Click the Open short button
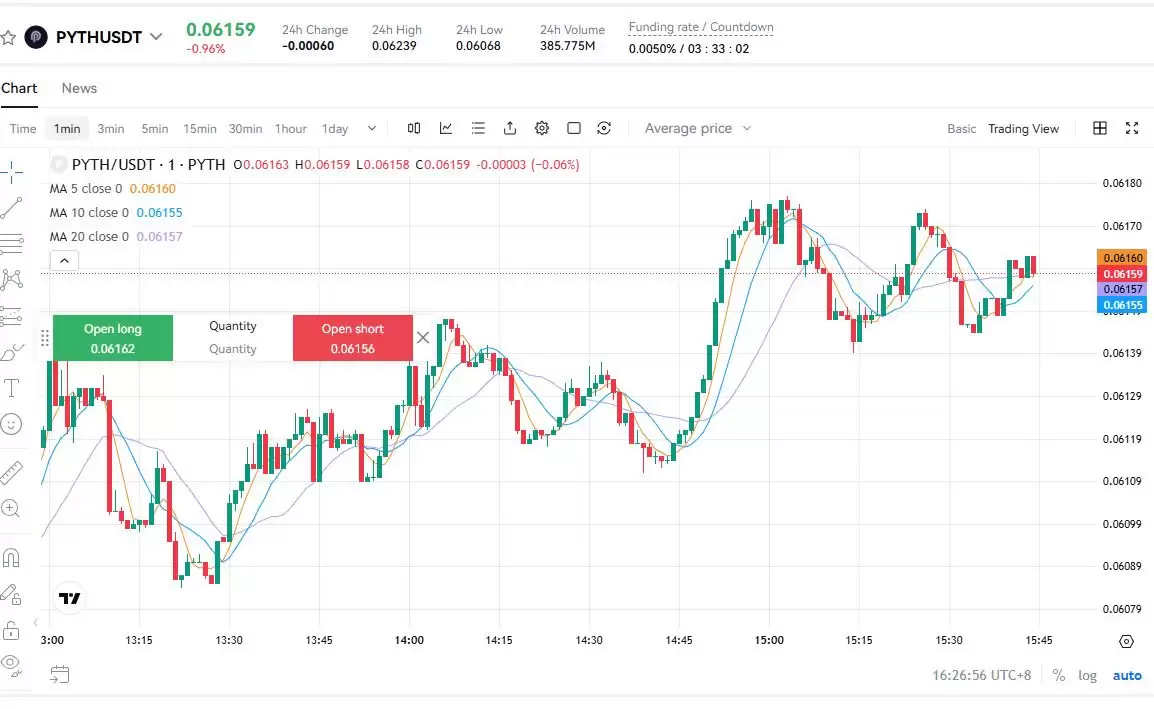The height and width of the screenshot is (709, 1154). 352,338
